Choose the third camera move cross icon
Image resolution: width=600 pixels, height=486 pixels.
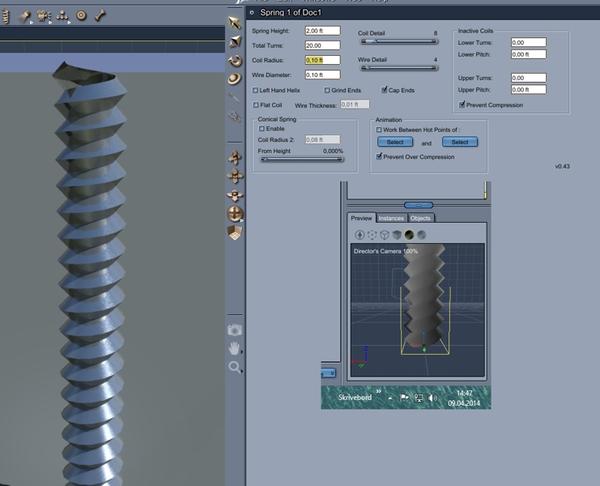235,195
